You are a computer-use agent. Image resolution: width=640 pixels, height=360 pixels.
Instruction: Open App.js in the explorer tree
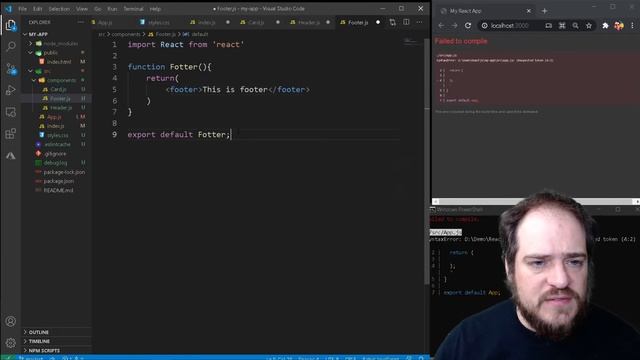click(x=54, y=117)
